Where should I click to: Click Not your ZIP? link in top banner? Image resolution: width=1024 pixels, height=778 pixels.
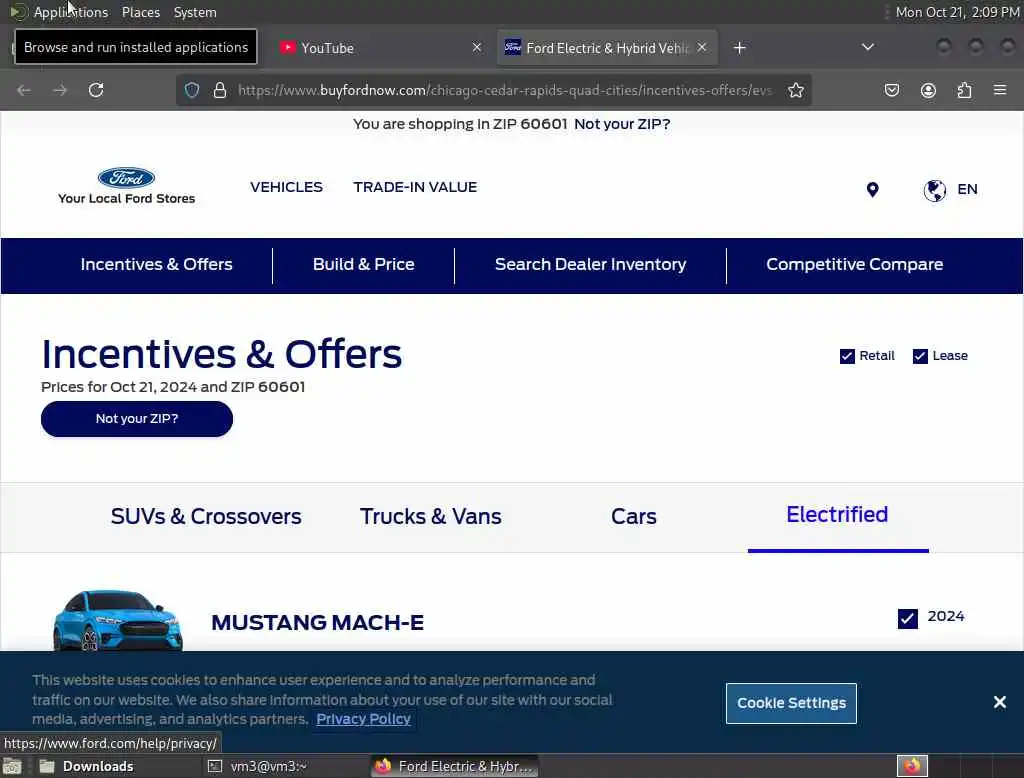pos(622,124)
